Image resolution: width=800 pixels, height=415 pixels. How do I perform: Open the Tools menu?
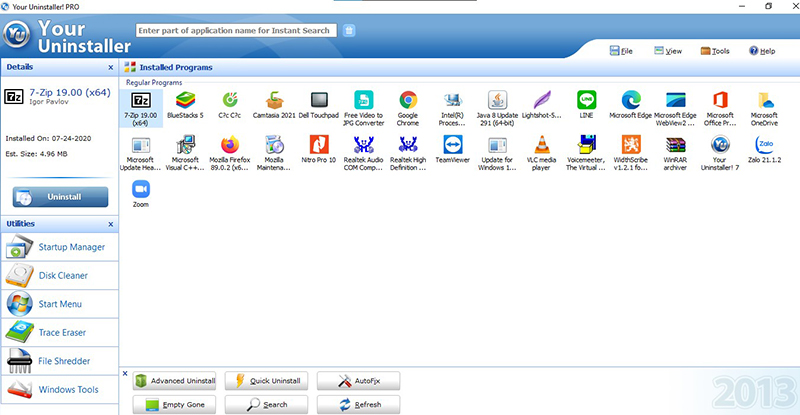click(x=714, y=50)
